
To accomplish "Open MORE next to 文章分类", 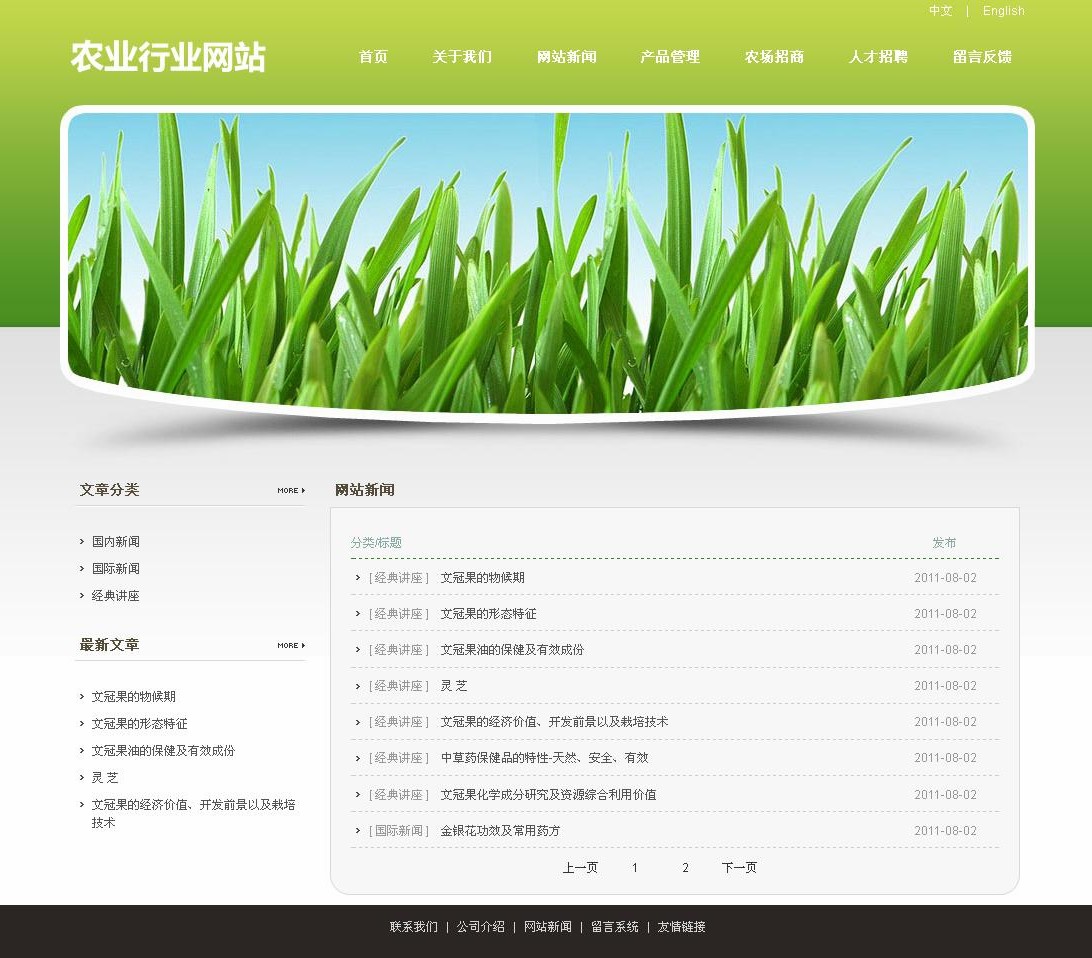I will [291, 490].
